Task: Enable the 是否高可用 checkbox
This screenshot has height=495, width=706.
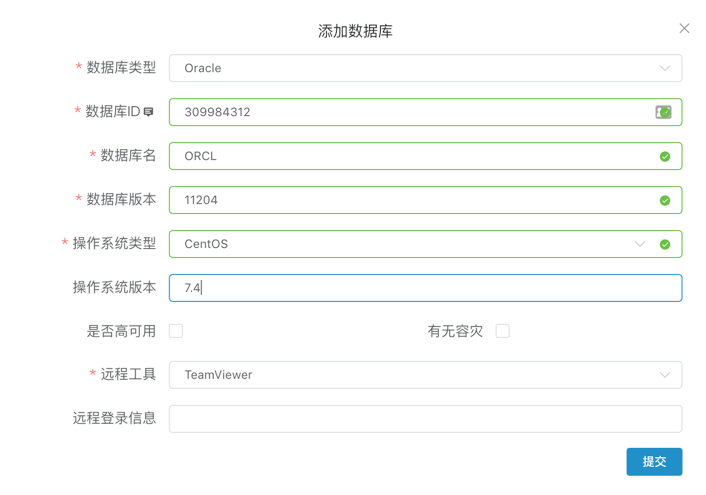Action: (176, 331)
